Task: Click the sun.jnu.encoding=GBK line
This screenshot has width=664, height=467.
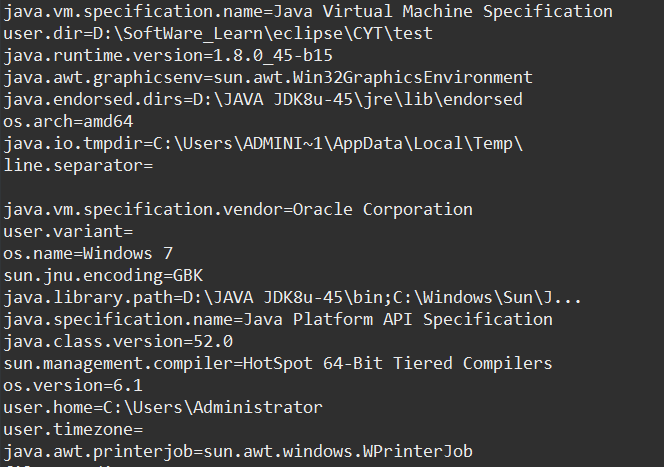Action: 103,276
